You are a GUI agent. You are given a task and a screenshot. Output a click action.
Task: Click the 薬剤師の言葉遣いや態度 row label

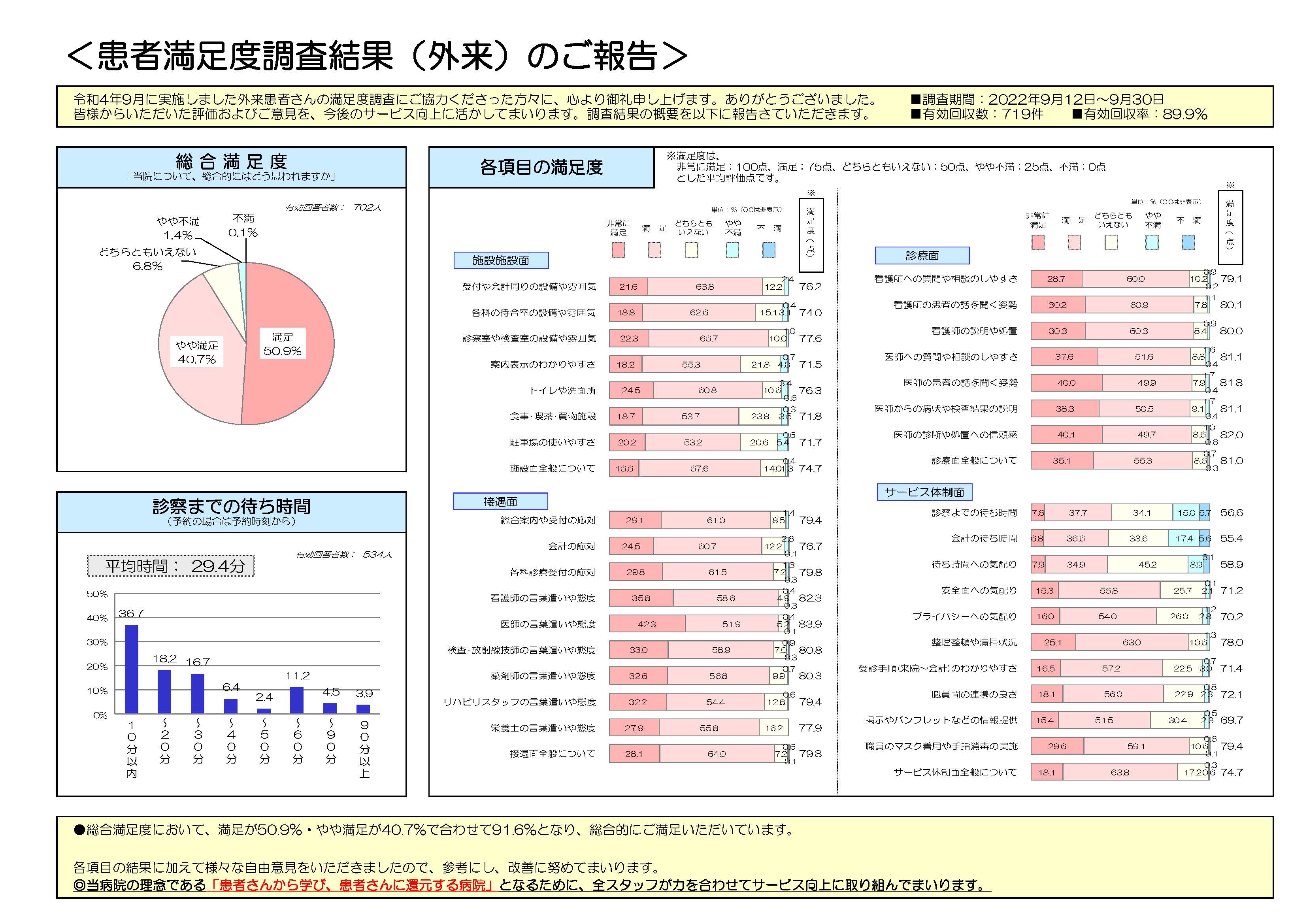click(543, 676)
